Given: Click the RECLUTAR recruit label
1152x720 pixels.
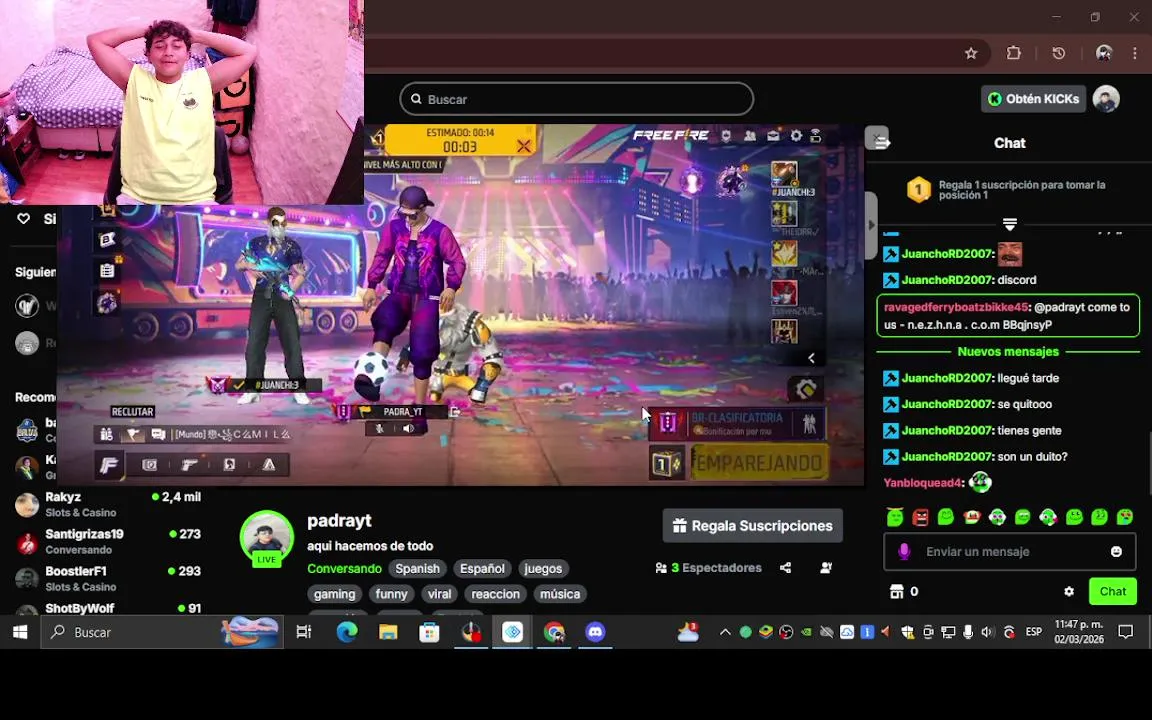Looking at the screenshot, I should [132, 411].
